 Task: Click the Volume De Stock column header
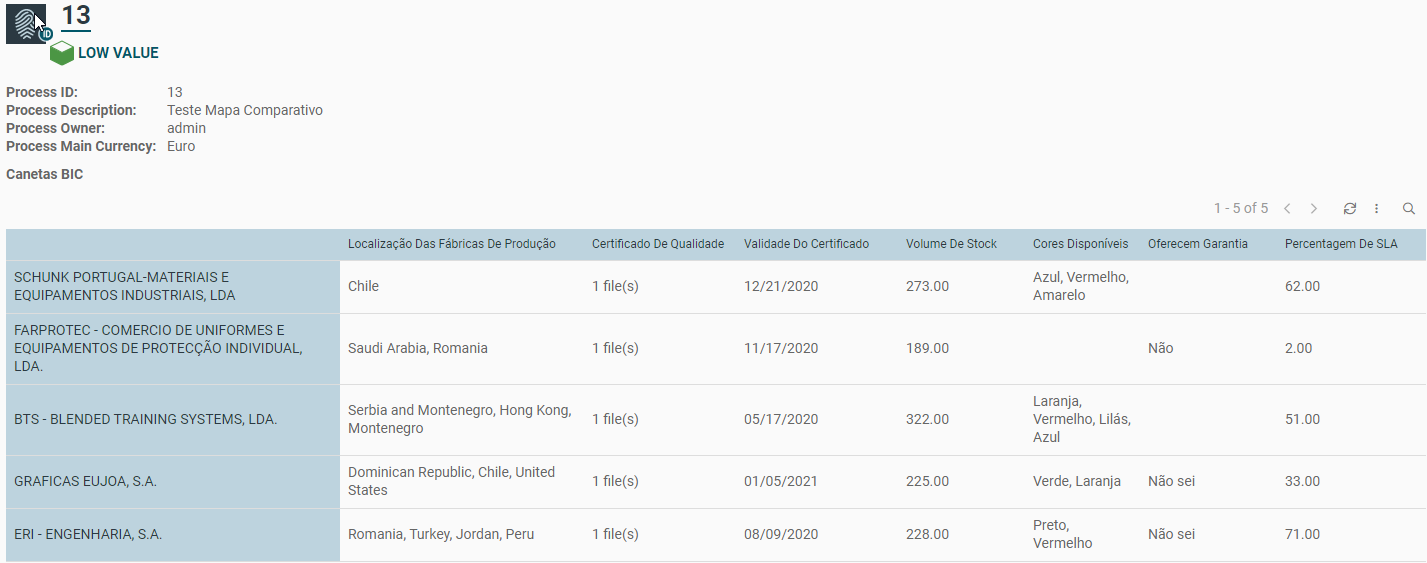click(951, 244)
